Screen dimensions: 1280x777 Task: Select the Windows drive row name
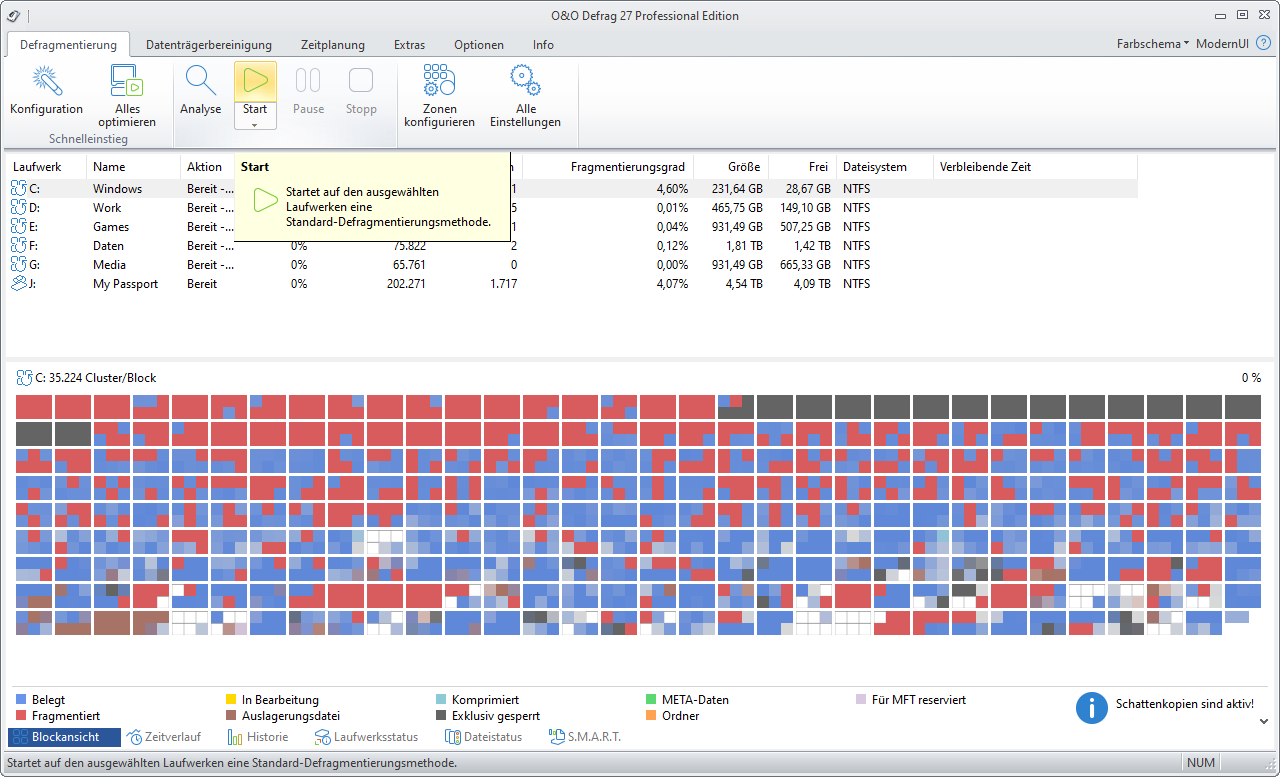pos(117,189)
